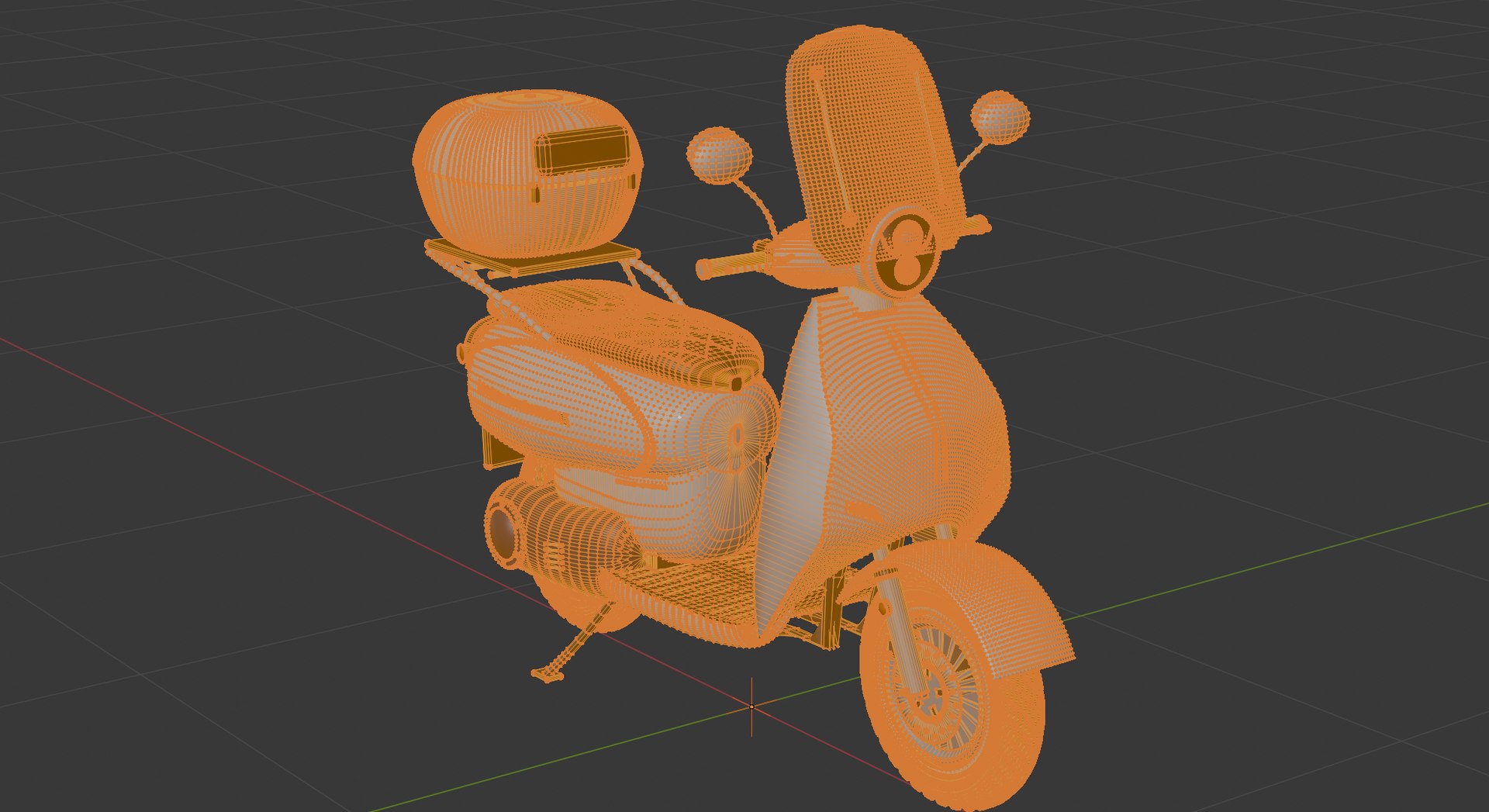
Task: Click the scooter's rear top case box
Action: click(527, 174)
